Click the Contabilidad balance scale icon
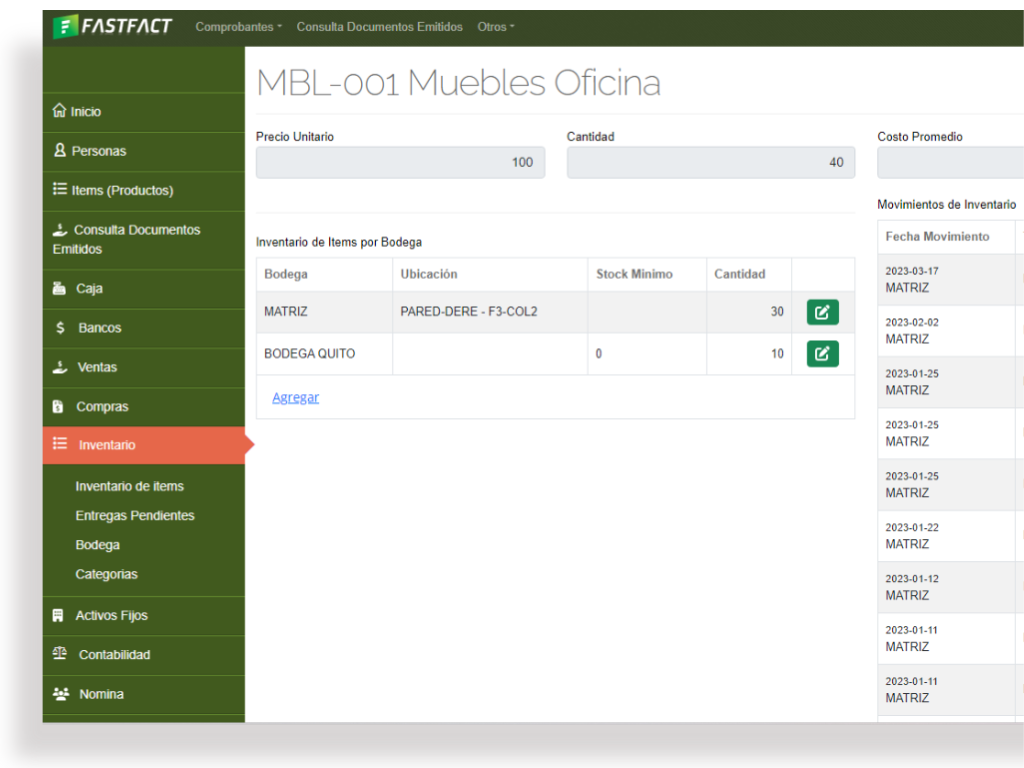Image resolution: width=1024 pixels, height=768 pixels. (59, 653)
